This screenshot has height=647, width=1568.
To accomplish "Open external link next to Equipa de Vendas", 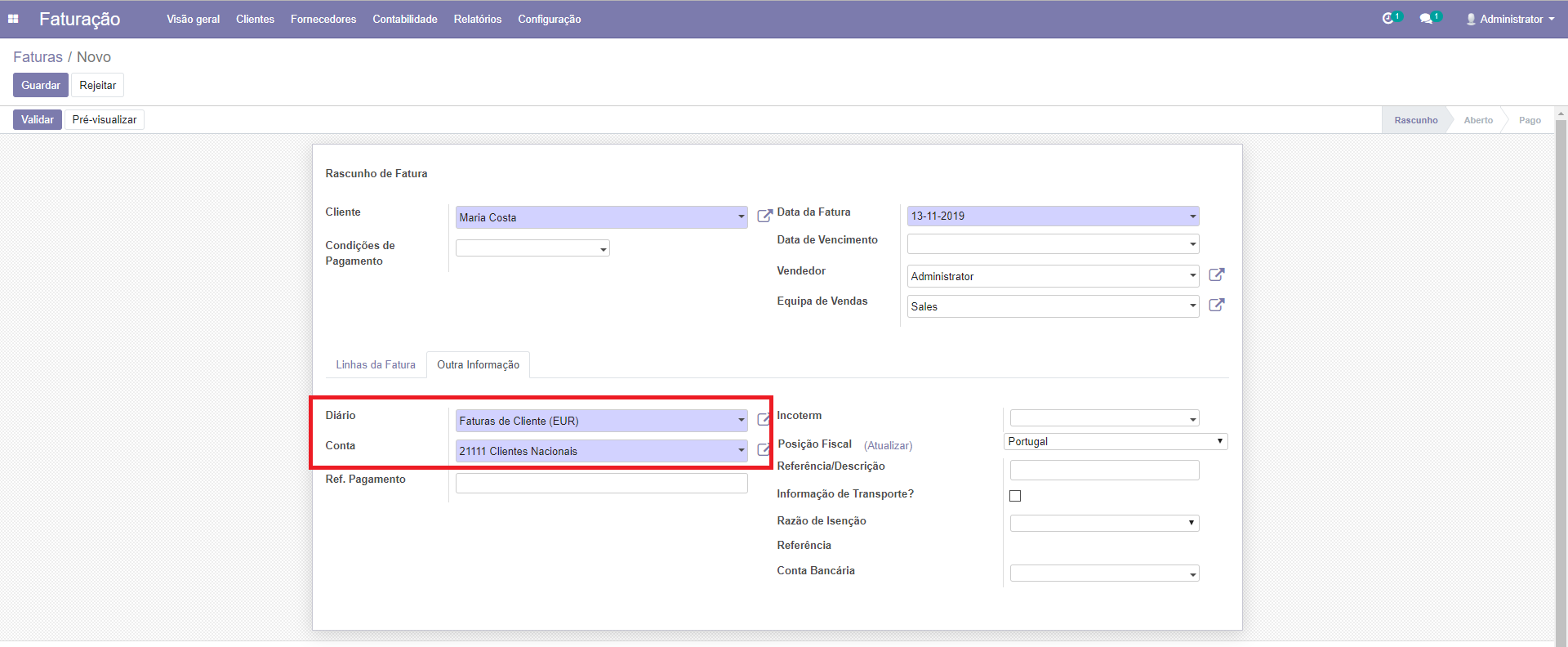I will click(x=1216, y=306).
